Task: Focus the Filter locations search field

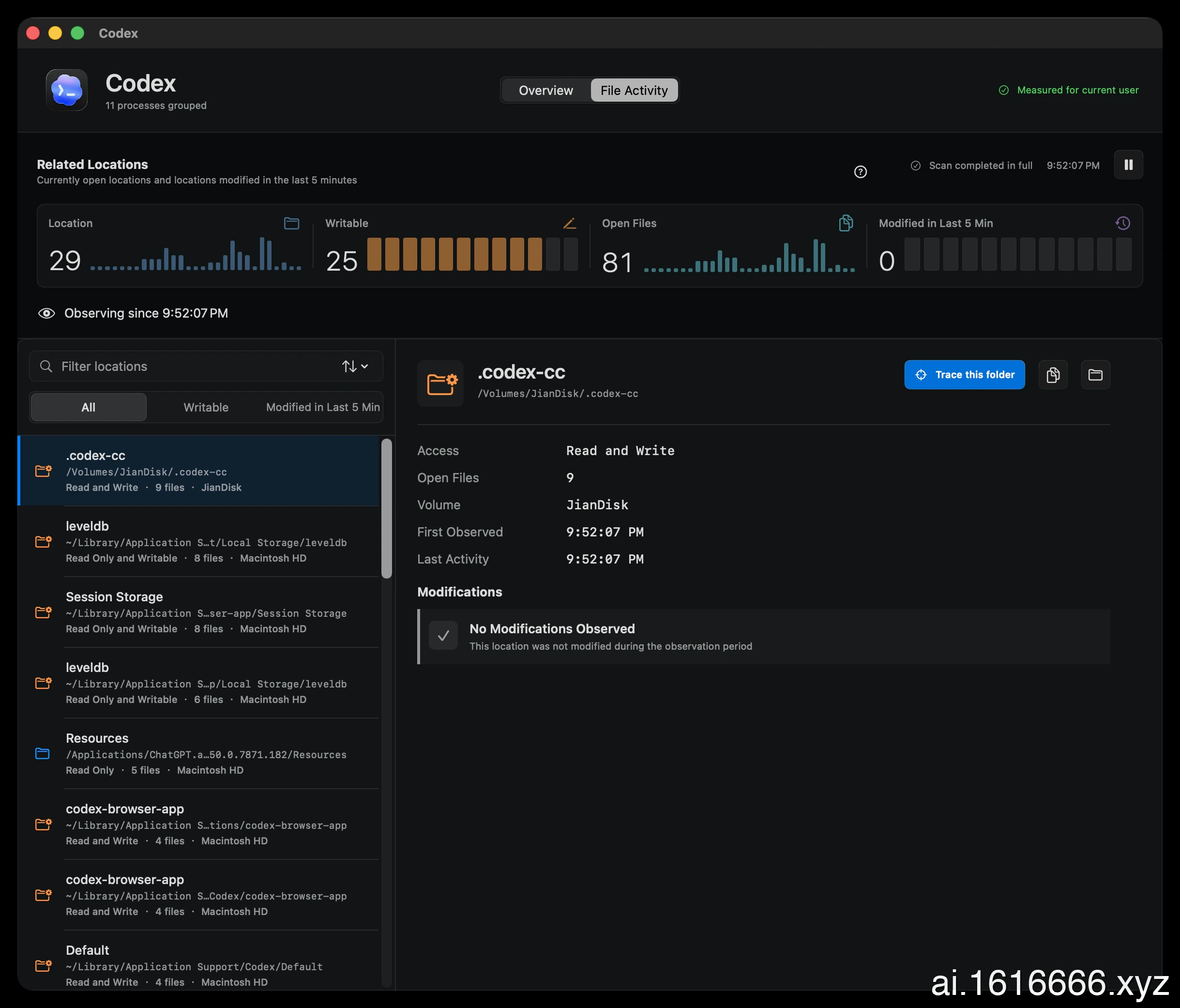Action: point(206,367)
